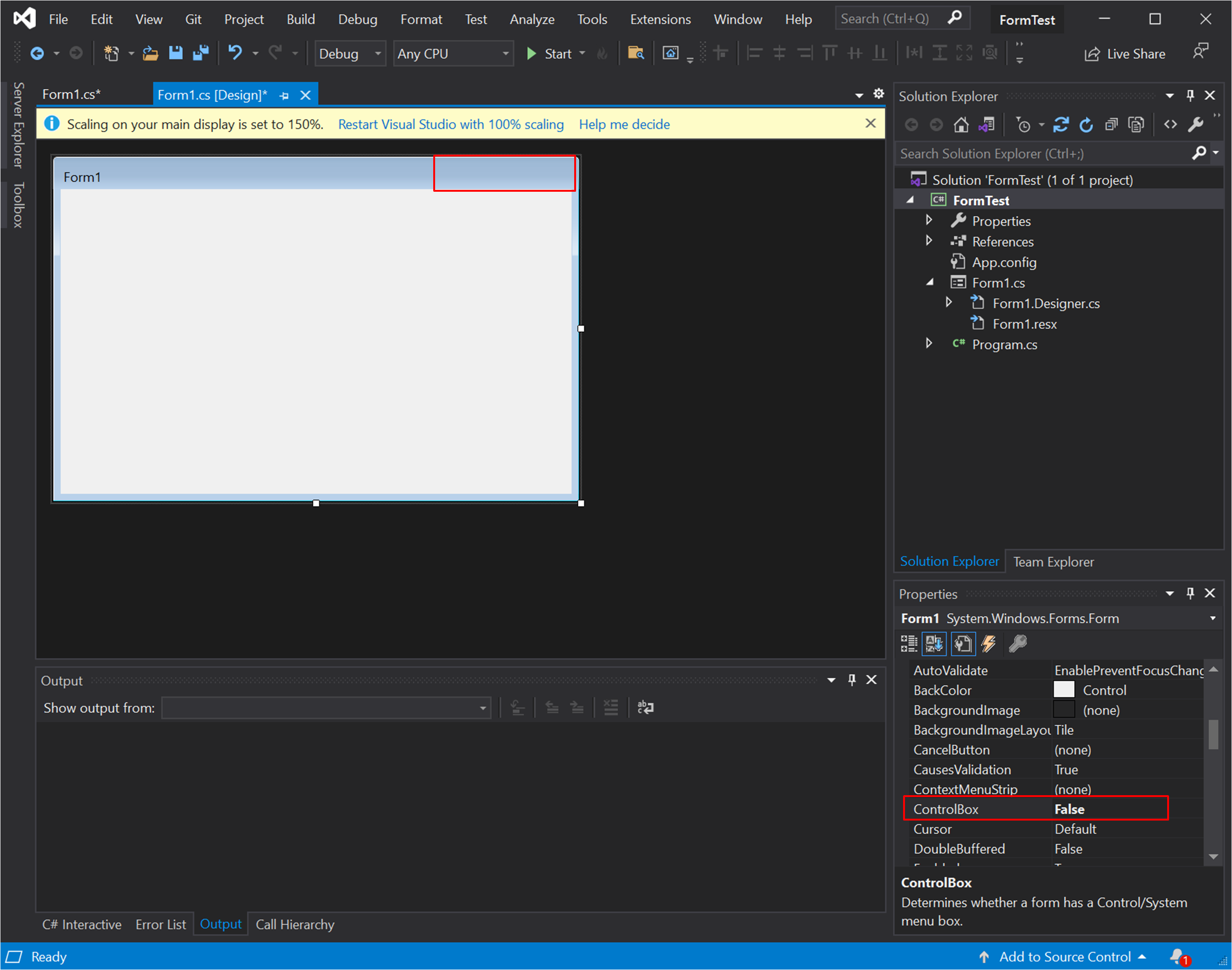Click the Save All toolbar icon

coord(201,54)
